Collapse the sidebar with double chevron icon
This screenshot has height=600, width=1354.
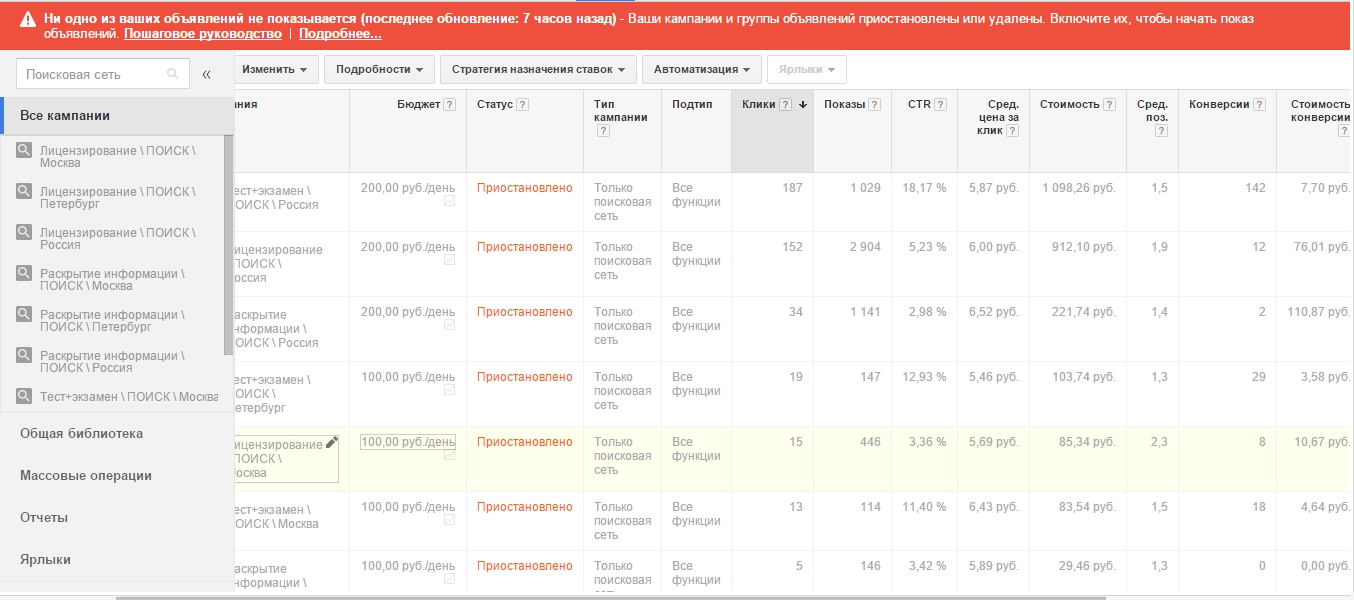click(206, 74)
